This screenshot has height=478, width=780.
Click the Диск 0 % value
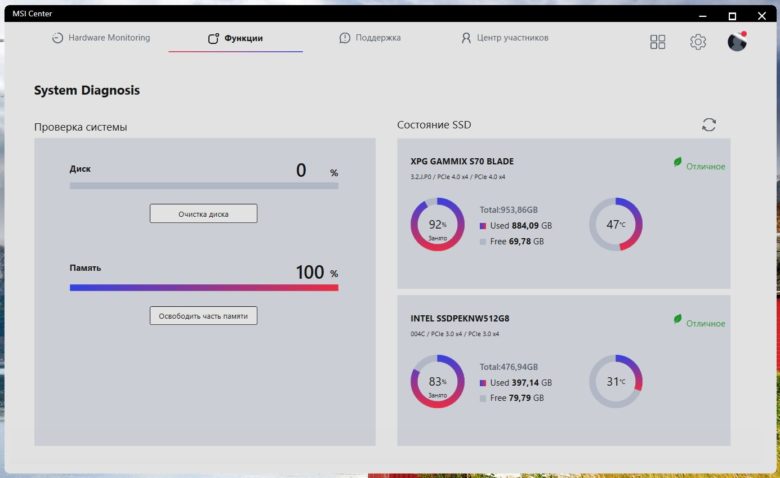click(316, 171)
